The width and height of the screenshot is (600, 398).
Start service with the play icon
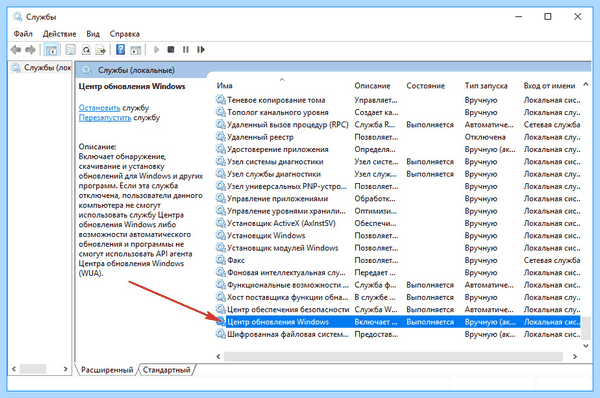pos(156,49)
